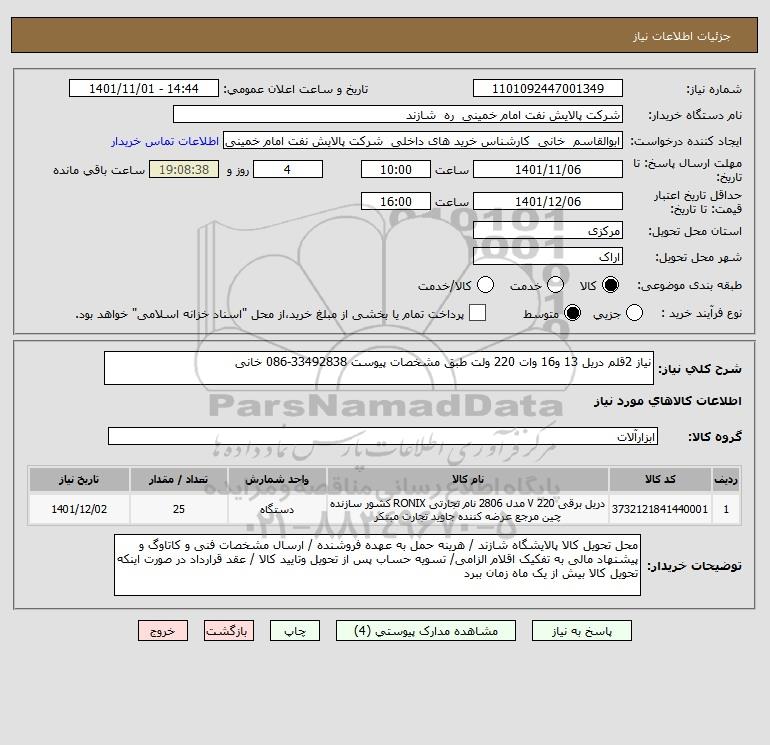
Task: Click product code cell 373212184144001
Action: point(660,509)
